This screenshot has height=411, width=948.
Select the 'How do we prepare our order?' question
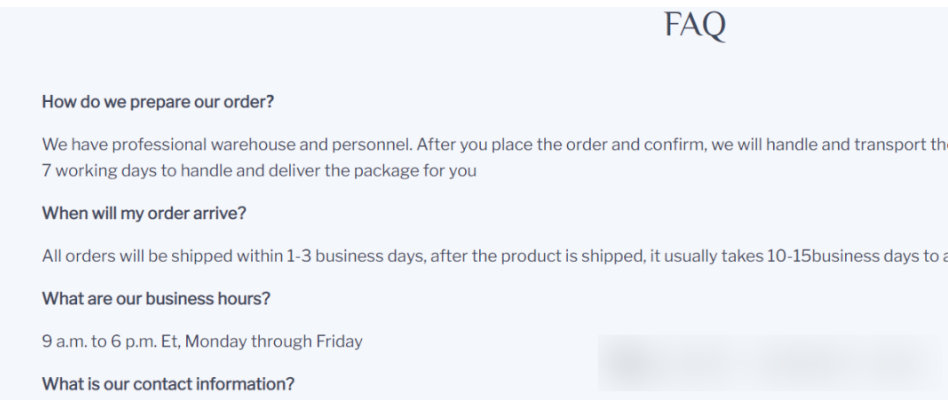coord(158,102)
